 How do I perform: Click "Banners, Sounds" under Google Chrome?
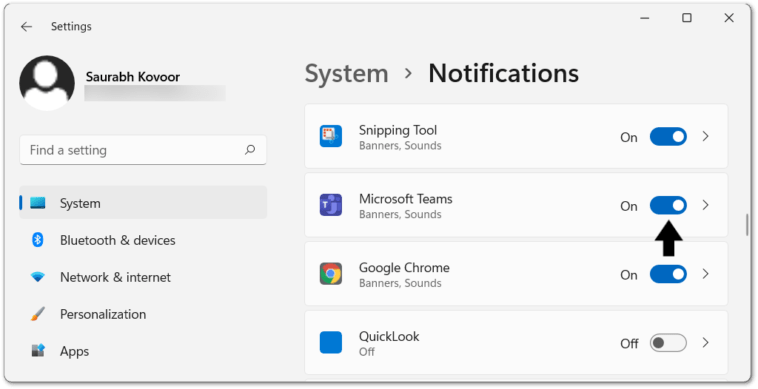point(400,283)
